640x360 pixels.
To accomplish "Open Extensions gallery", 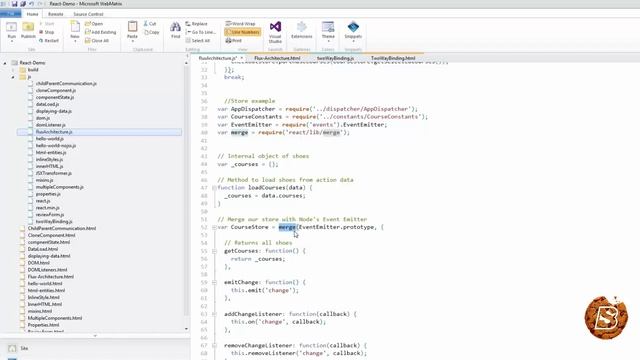I will coord(302,30).
